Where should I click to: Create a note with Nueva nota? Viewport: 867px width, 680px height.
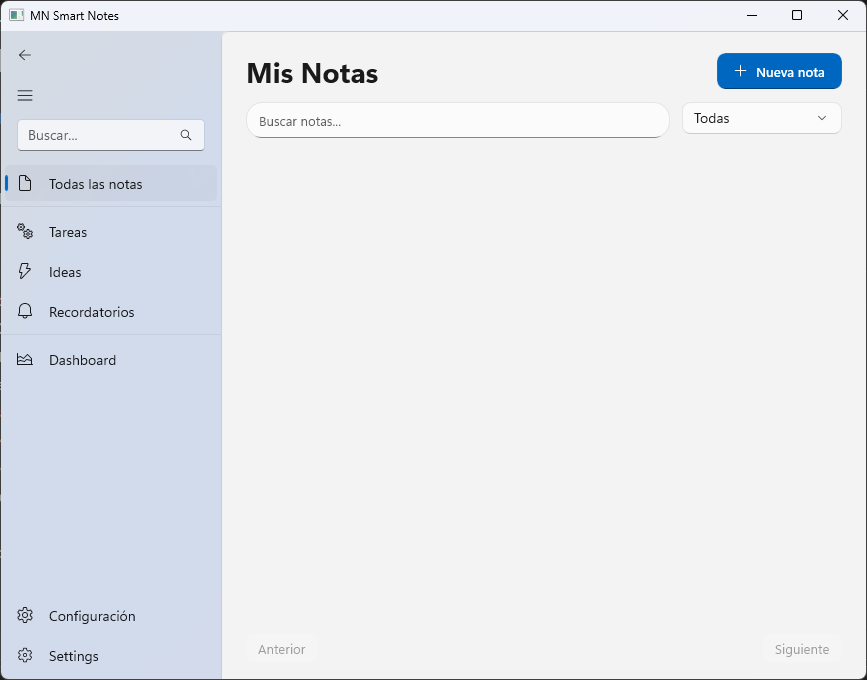pos(779,71)
